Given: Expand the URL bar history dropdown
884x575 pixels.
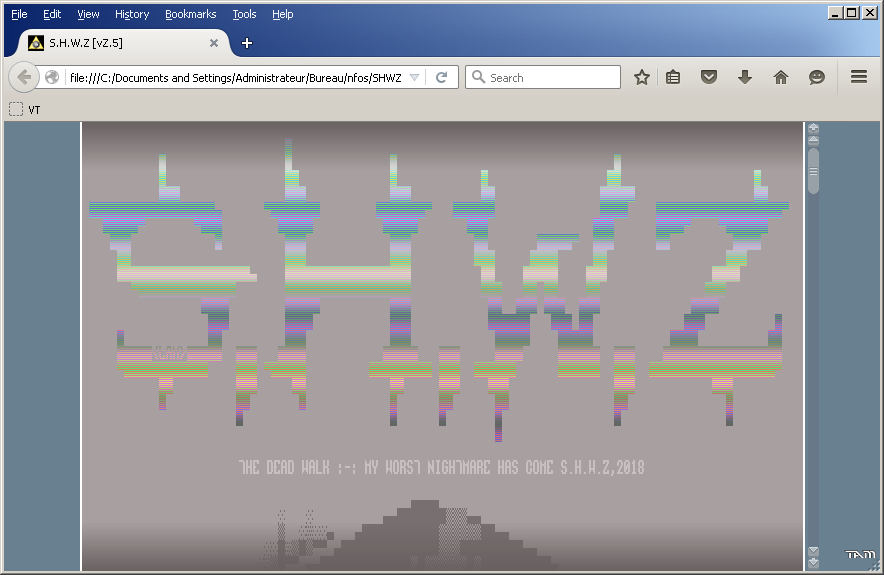Looking at the screenshot, I should (415, 77).
